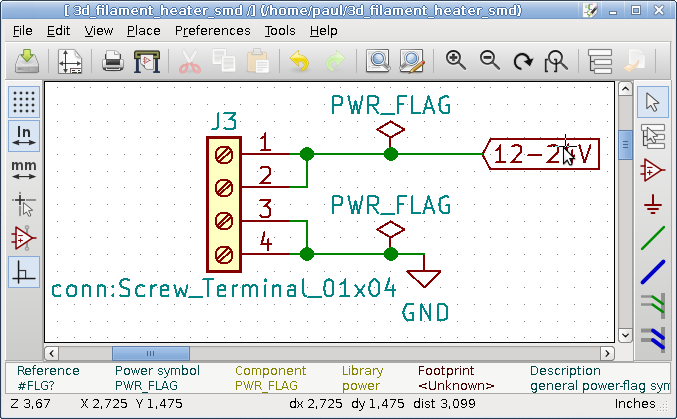
Task: Open Find tool with magnifier icon
Action: point(378,61)
